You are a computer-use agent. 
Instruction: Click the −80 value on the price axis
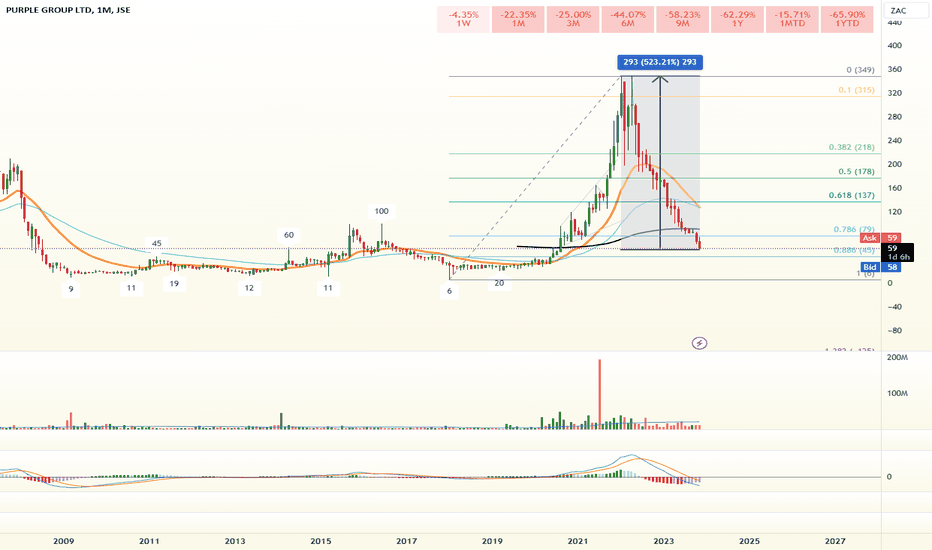click(894, 331)
